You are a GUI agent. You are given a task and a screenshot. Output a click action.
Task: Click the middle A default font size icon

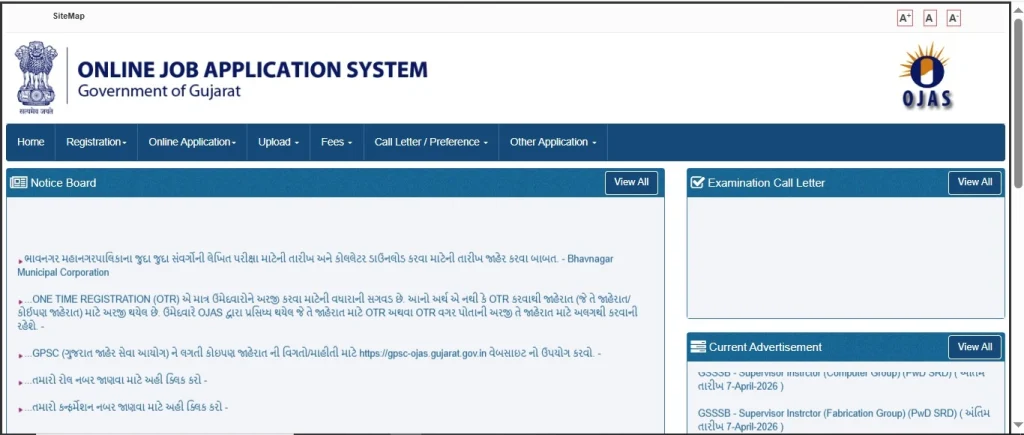[930, 18]
